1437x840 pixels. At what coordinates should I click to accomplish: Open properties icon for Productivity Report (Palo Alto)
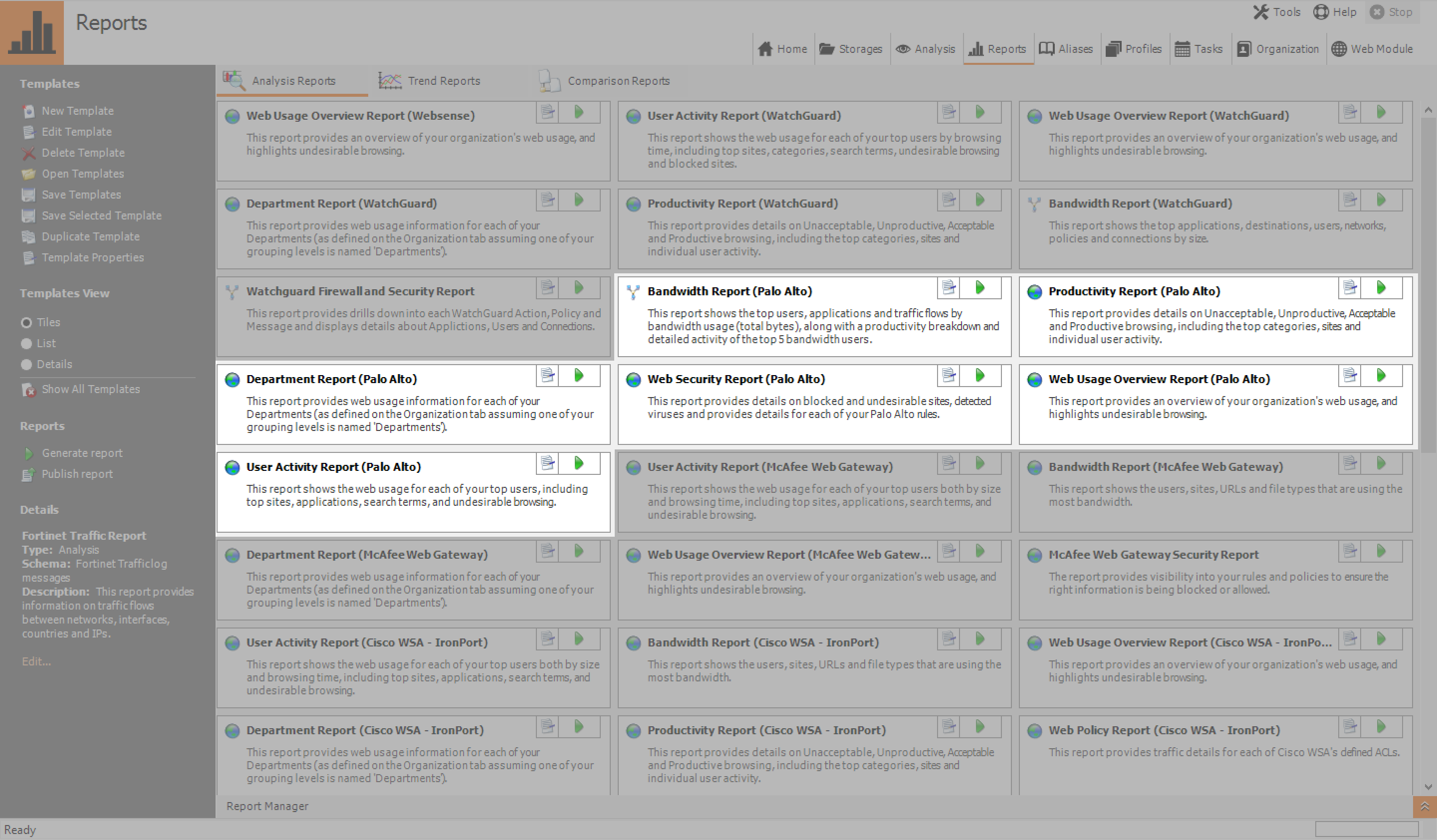click(1350, 288)
